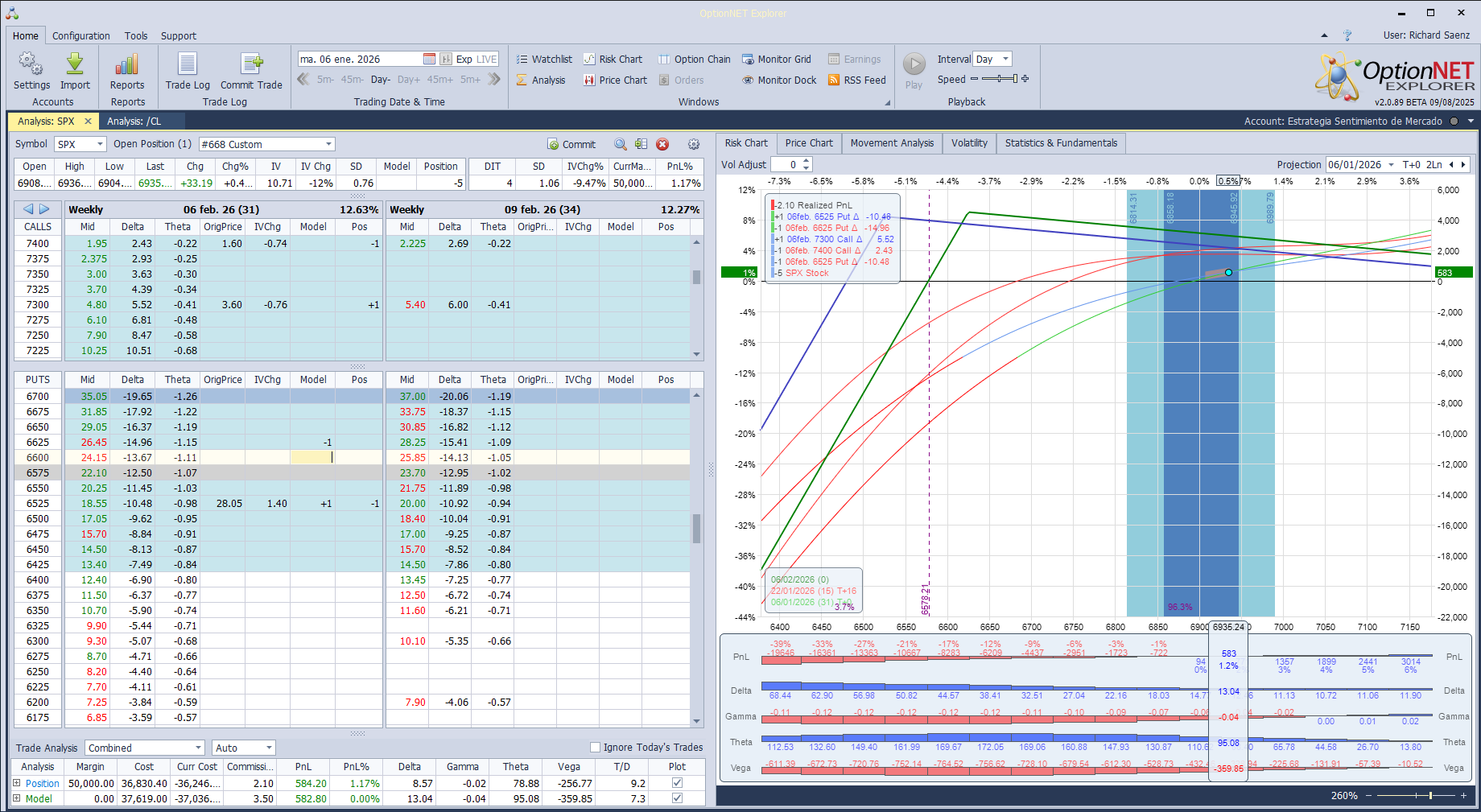
Task: Switch to Statistics & Fundamentals tab
Action: [x=1062, y=143]
